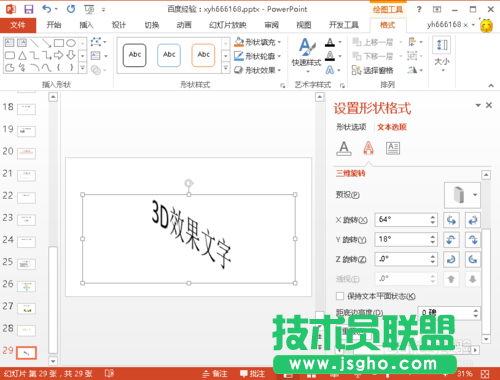Select the oval shape in gallery

(x=71, y=43)
